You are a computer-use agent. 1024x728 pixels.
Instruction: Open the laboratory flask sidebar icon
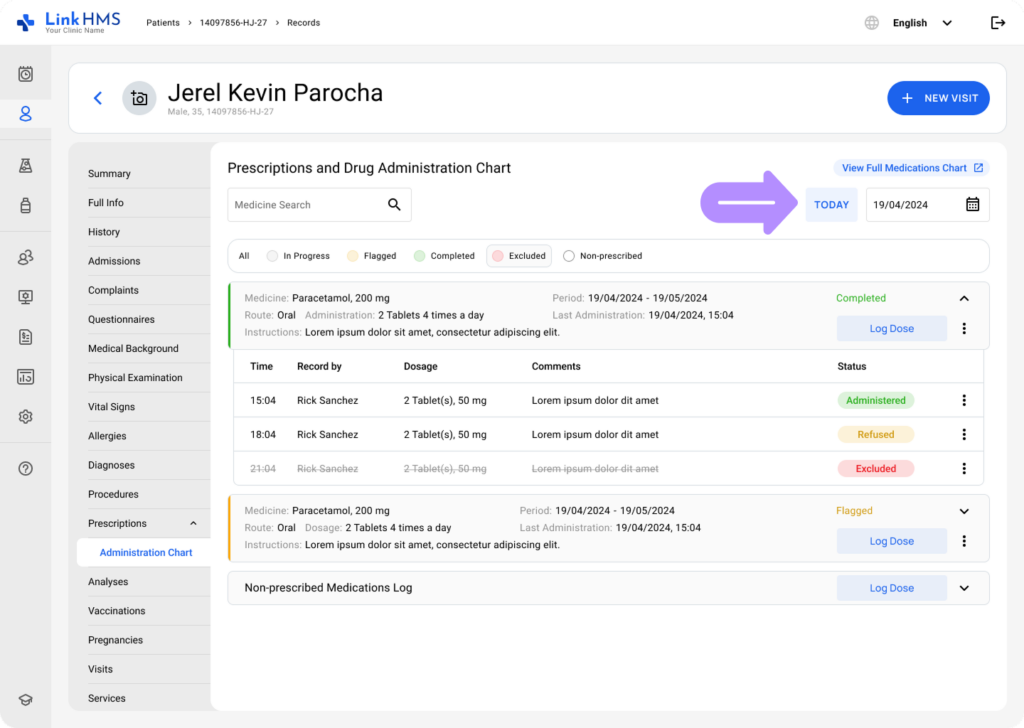[26, 166]
